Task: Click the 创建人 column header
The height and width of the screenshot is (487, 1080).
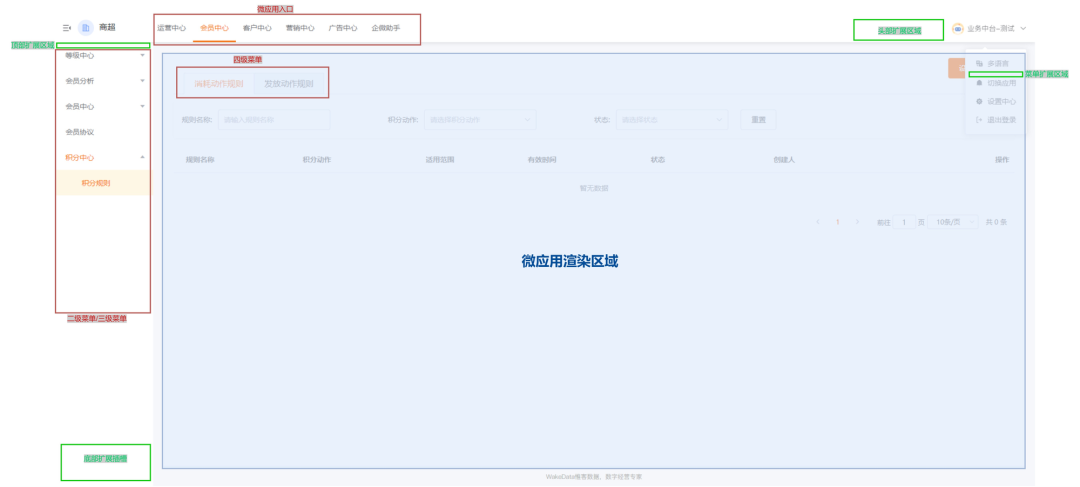Action: (784, 159)
